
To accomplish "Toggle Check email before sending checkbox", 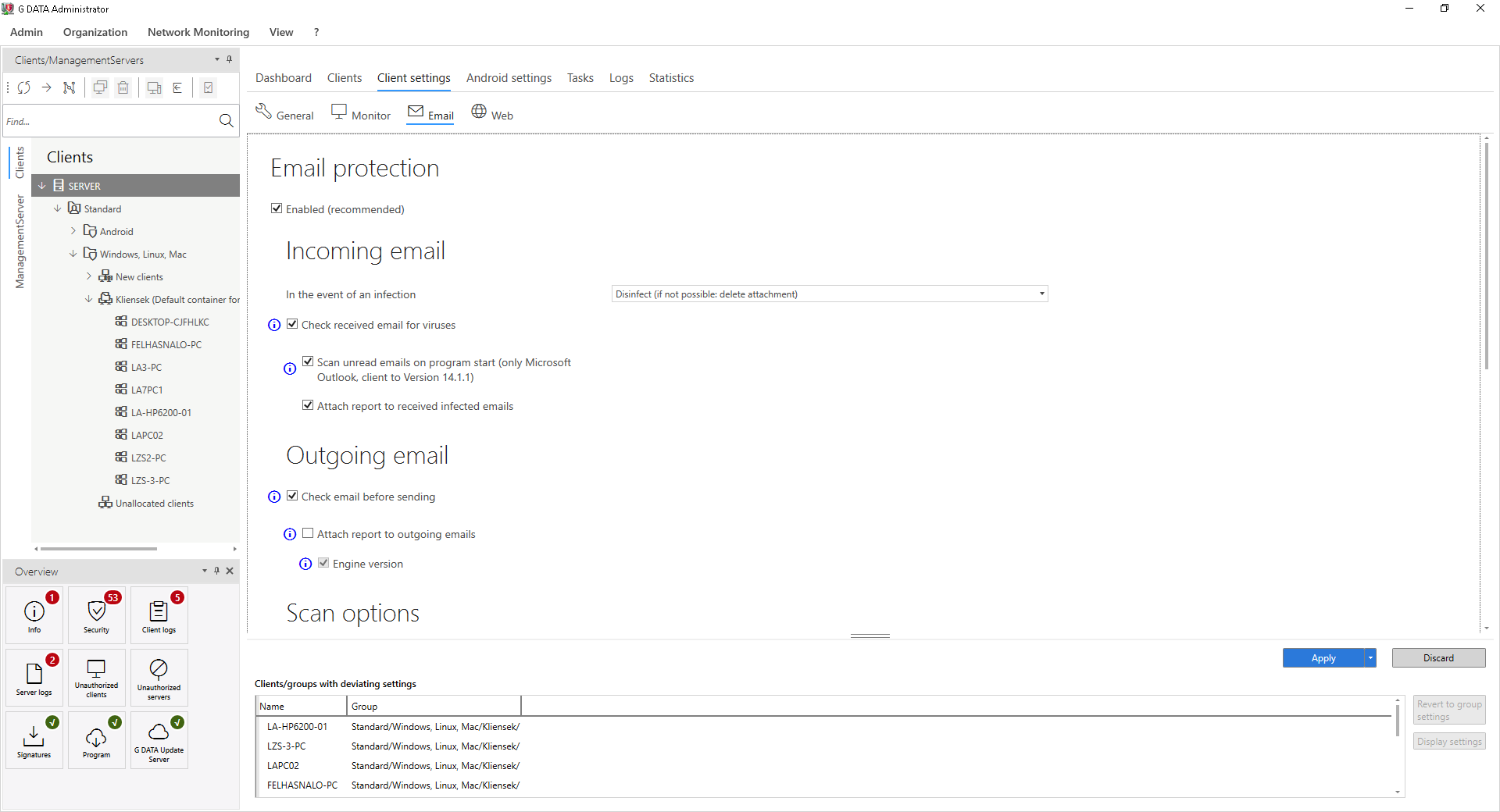I will pos(292,496).
